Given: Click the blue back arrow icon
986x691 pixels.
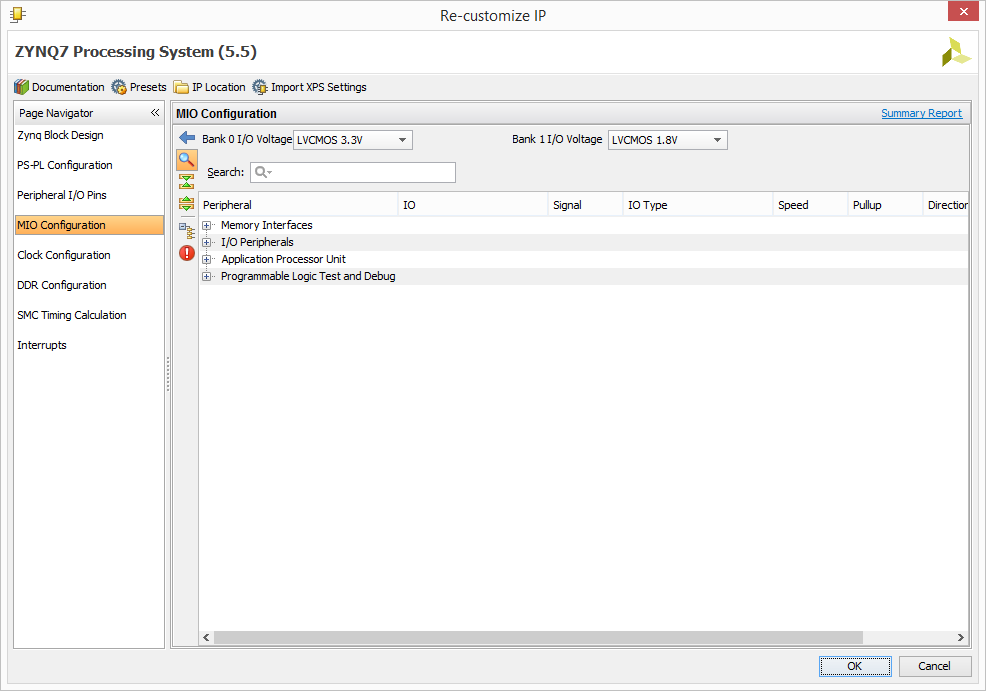Looking at the screenshot, I should (187, 138).
